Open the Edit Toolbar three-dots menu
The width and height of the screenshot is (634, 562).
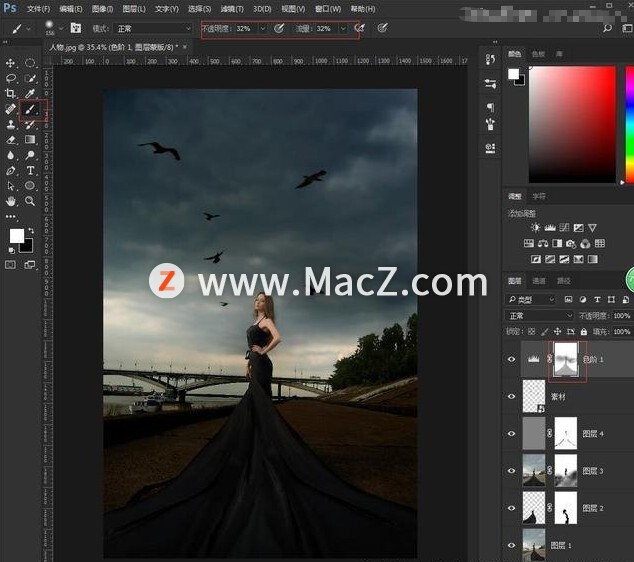pos(11,217)
